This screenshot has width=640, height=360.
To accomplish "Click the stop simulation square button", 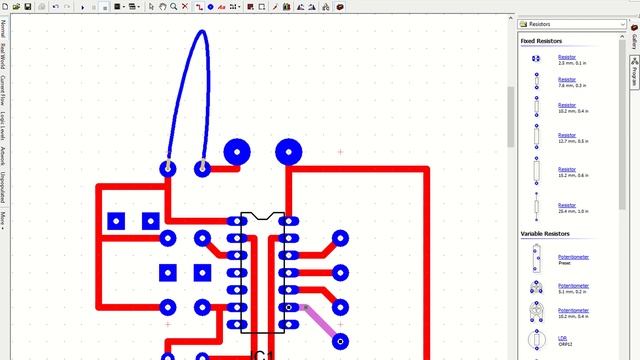I will (104, 7).
